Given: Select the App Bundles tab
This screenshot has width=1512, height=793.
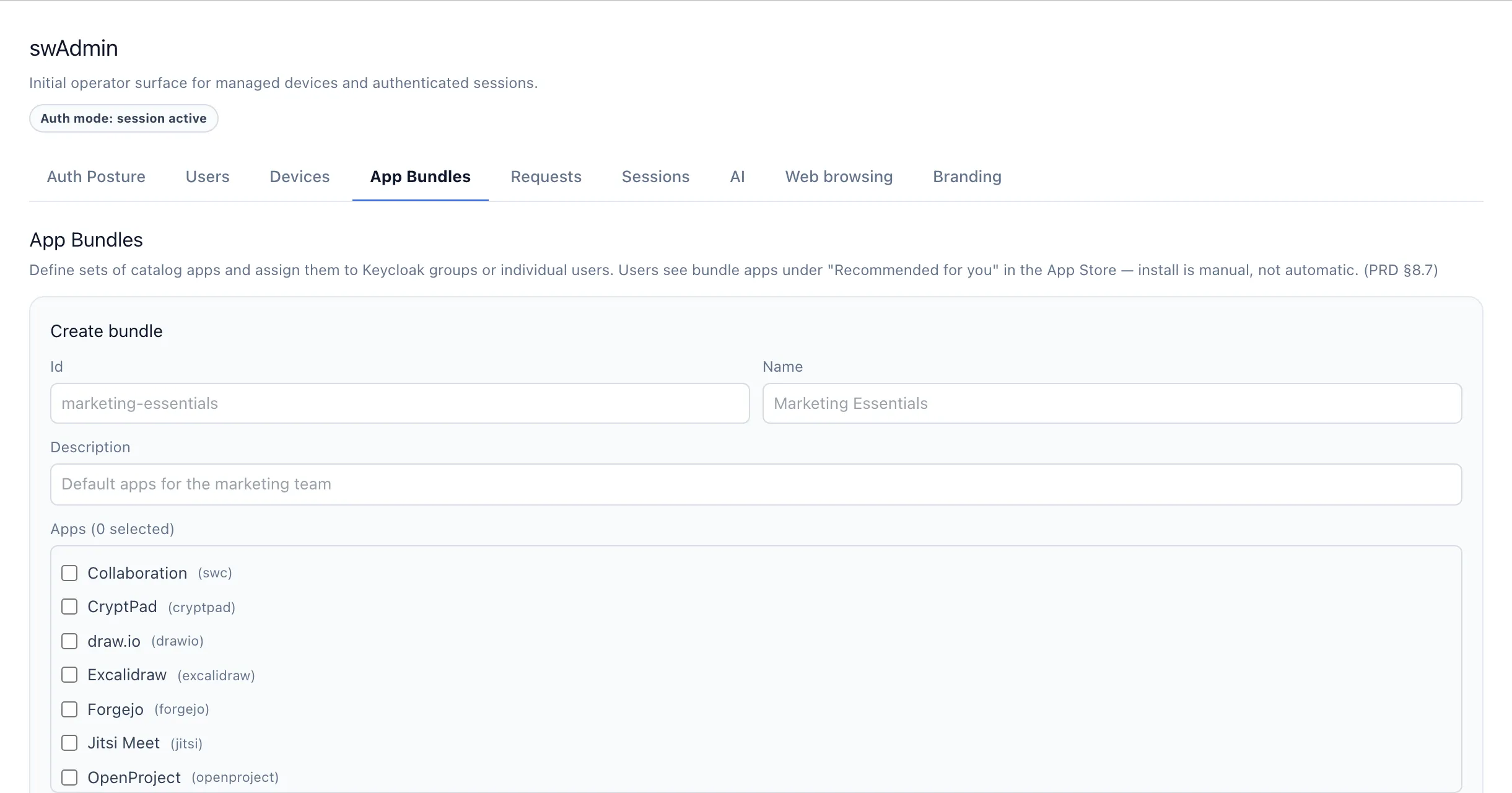Looking at the screenshot, I should pos(421,177).
